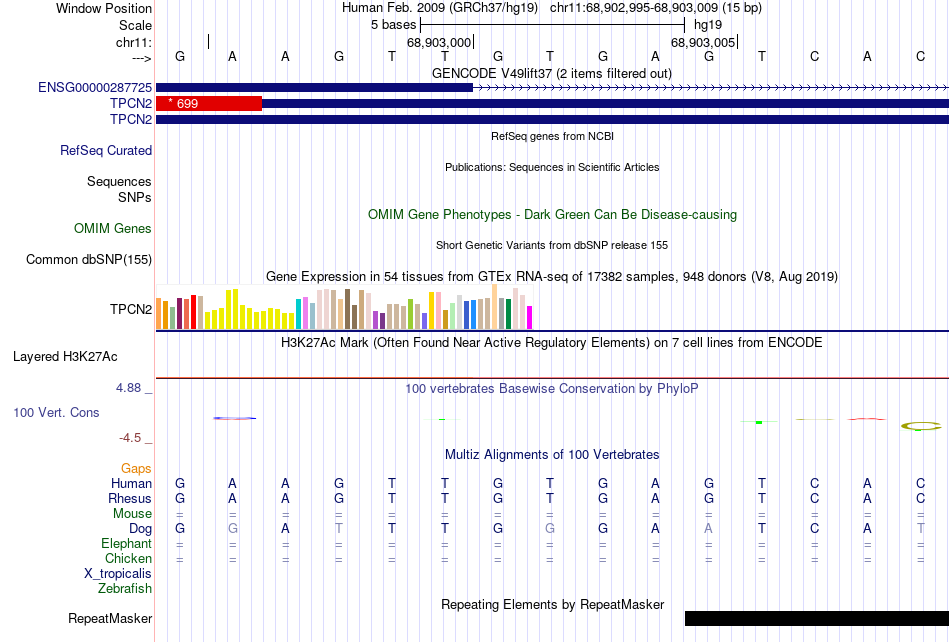Screen dimensions: 950x642
Task: Open the GENCODE V49lift37 track title
Action: click(552, 73)
